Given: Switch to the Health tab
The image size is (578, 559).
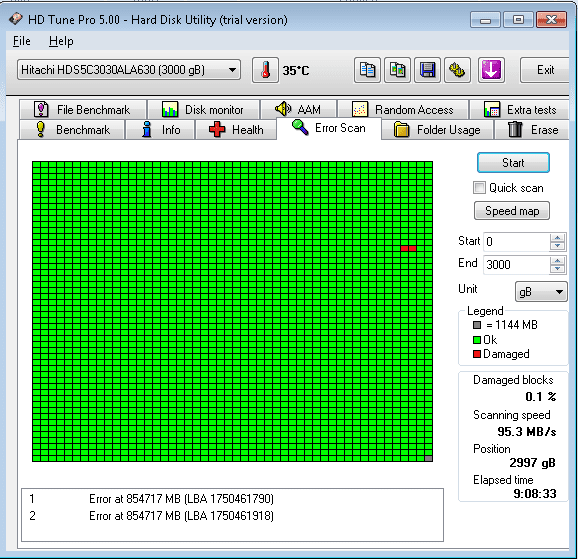Looking at the screenshot, I should (236, 130).
